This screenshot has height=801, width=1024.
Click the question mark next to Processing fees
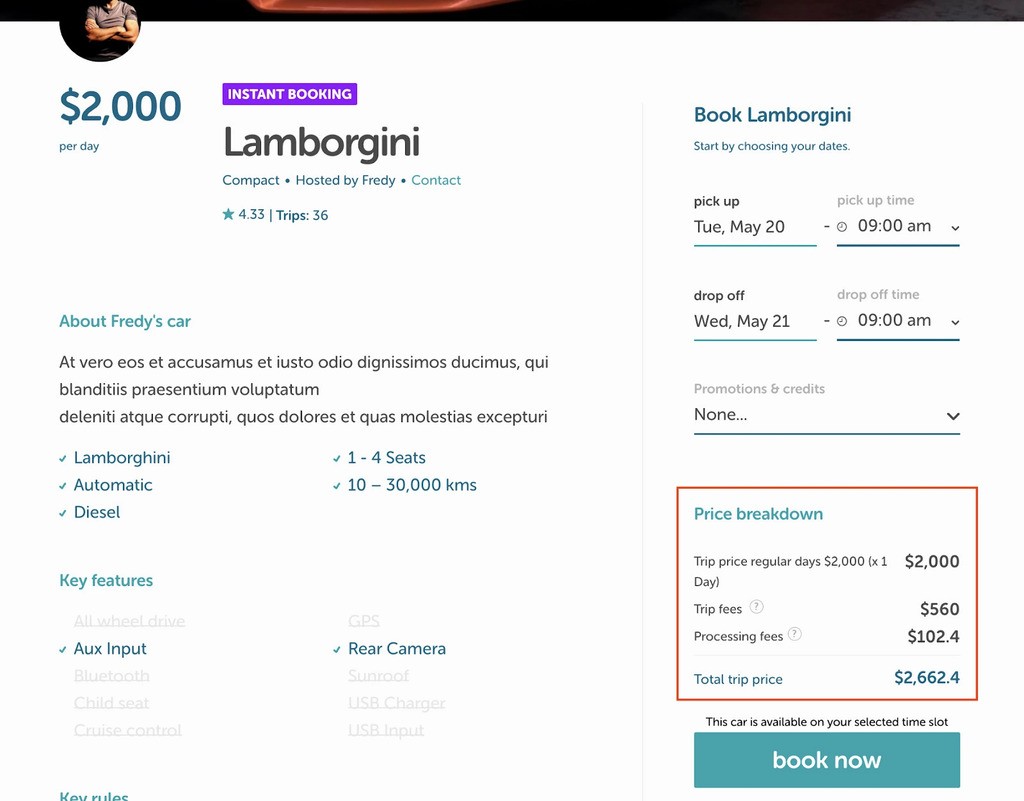[x=795, y=632]
